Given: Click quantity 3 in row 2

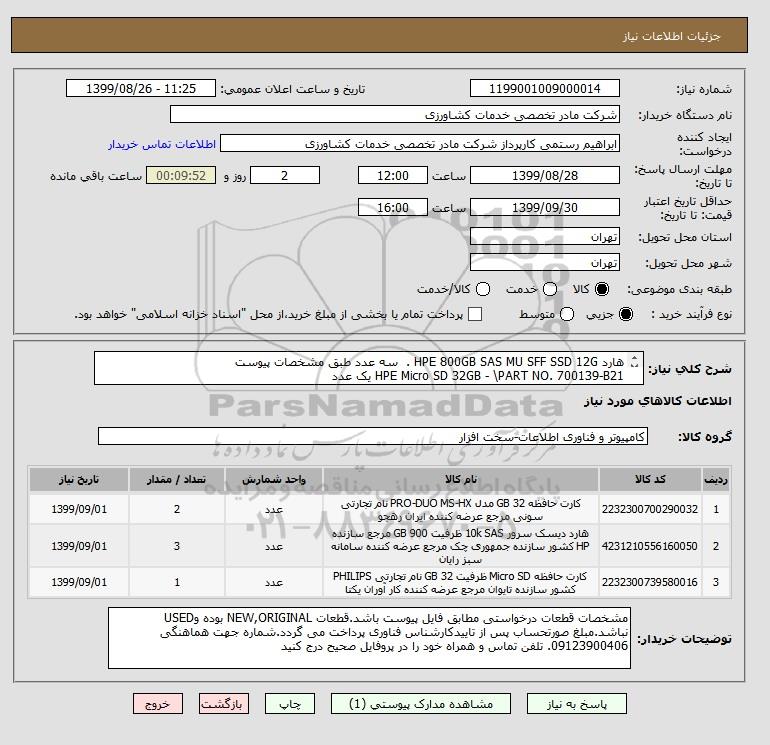Looking at the screenshot, I should pyautogui.click(x=177, y=546).
